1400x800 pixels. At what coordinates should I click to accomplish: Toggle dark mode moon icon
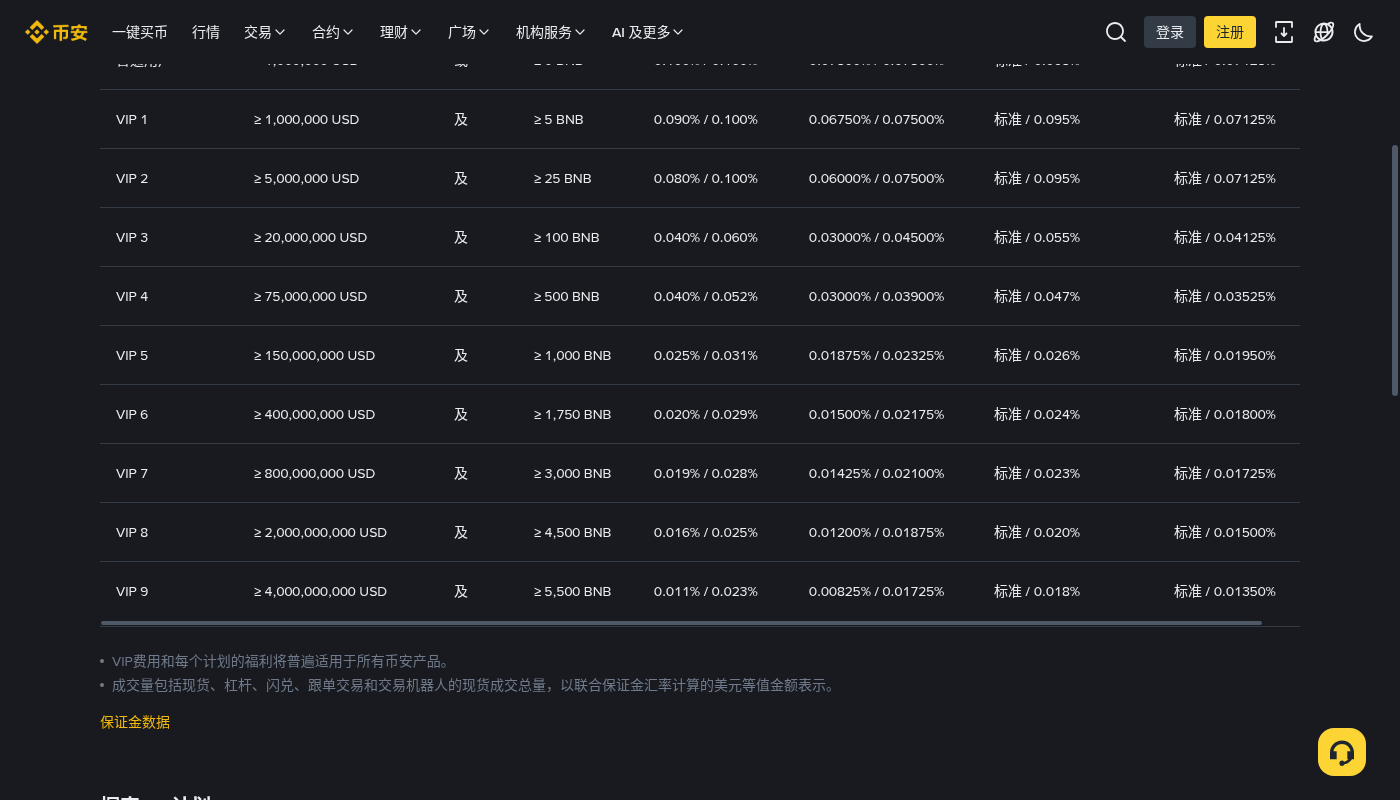click(1363, 32)
